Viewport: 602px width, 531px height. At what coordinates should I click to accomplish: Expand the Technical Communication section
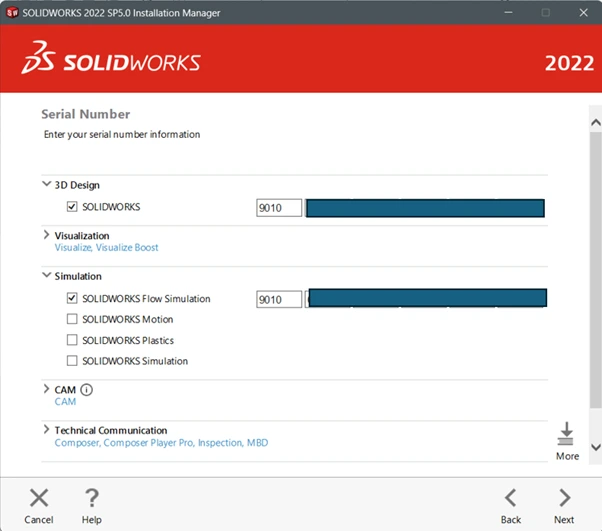[46, 429]
